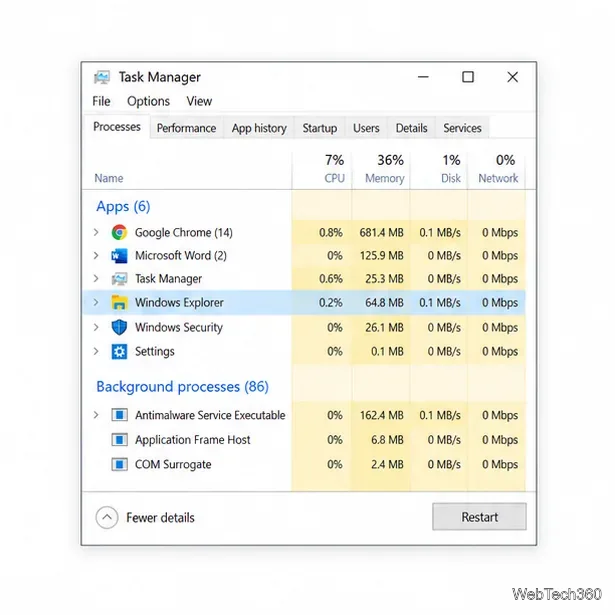Click the Task Manager row icon
The image size is (615, 615).
coord(119,279)
